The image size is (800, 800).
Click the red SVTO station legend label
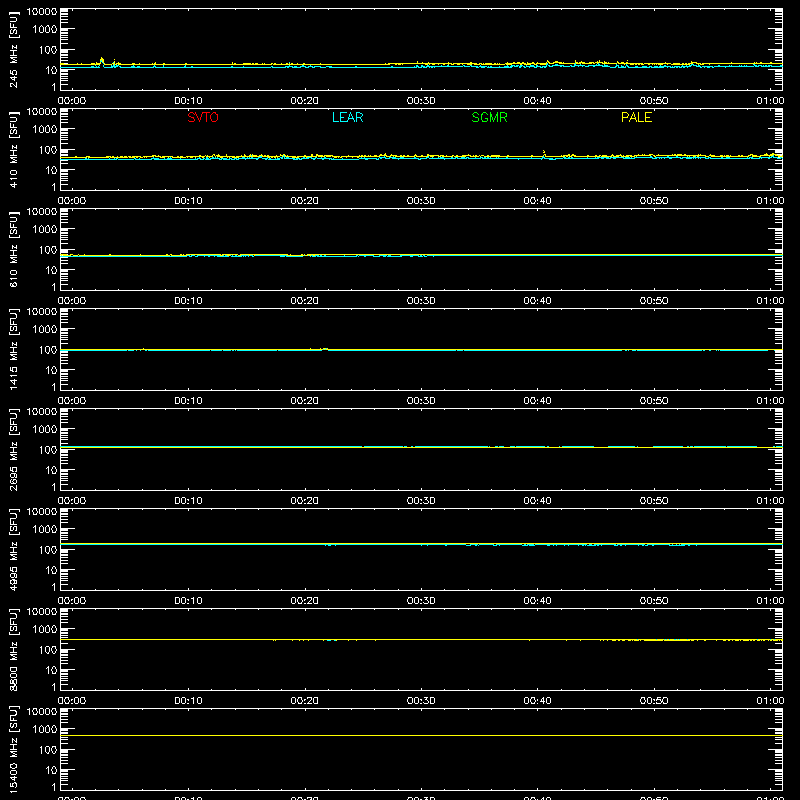(203, 117)
